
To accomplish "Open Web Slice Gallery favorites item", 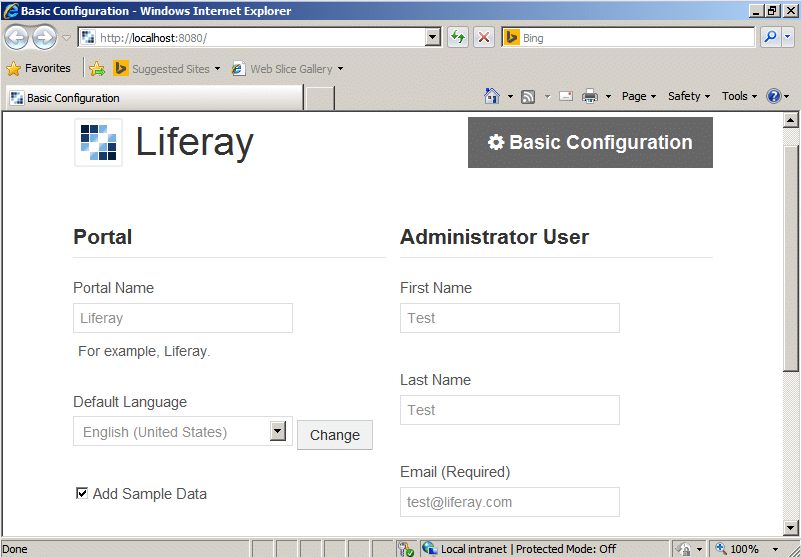I will (x=287, y=68).
